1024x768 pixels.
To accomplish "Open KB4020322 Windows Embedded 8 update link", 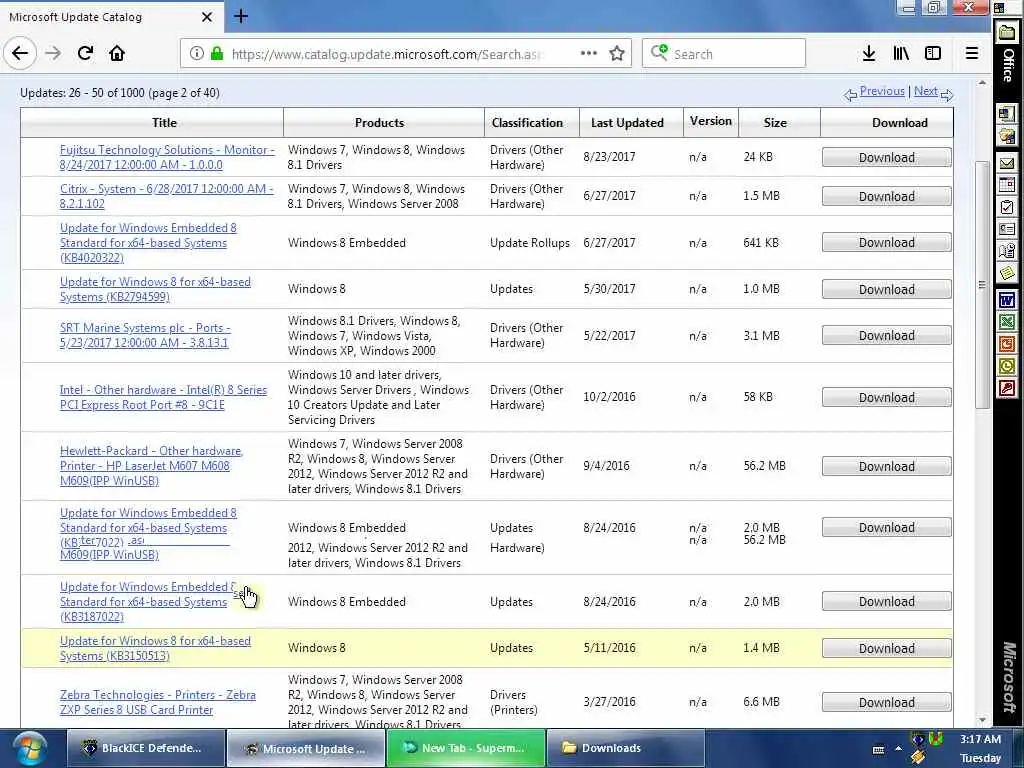I will click(148, 242).
